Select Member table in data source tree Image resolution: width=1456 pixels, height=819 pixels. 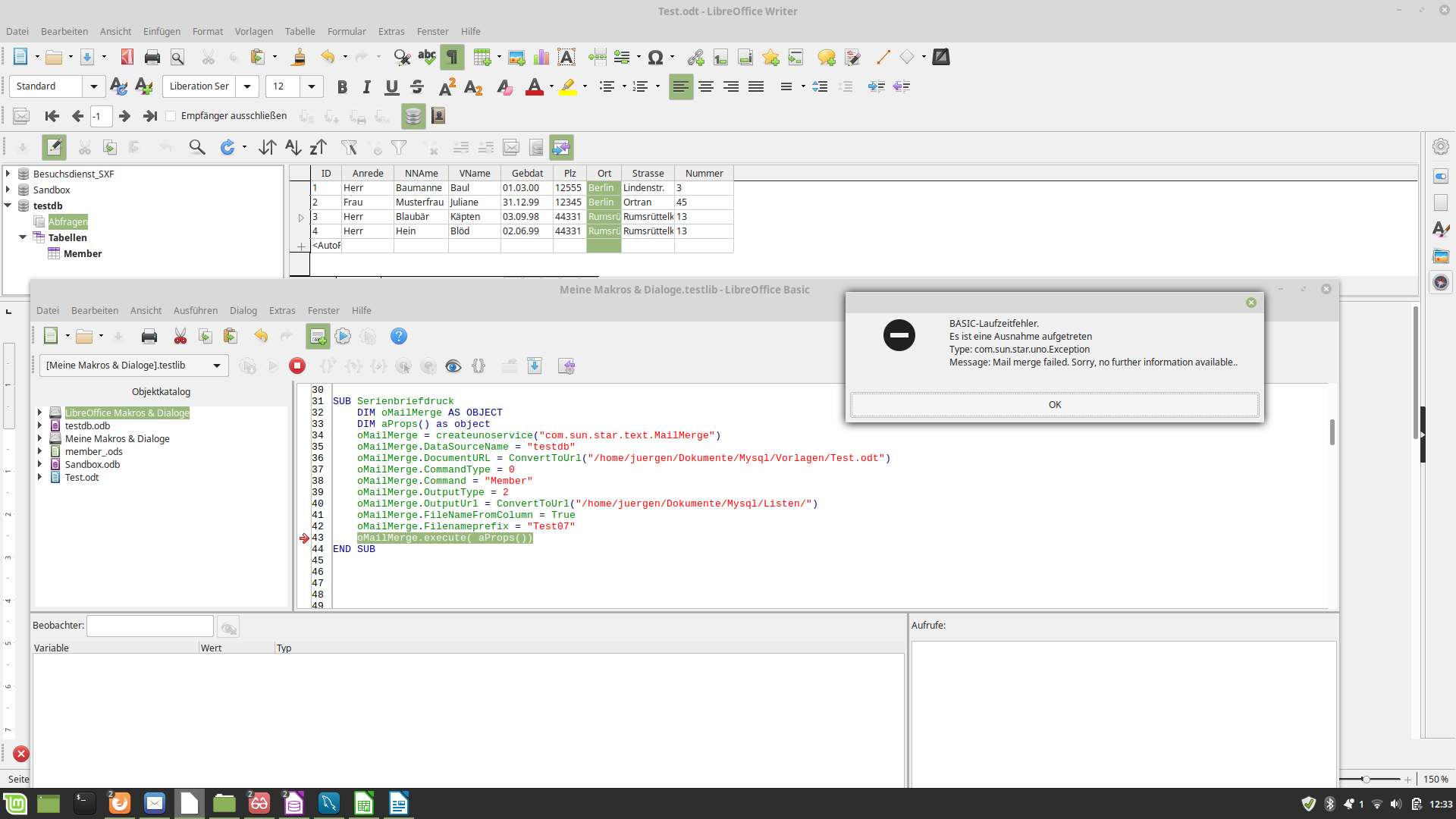tap(82, 253)
